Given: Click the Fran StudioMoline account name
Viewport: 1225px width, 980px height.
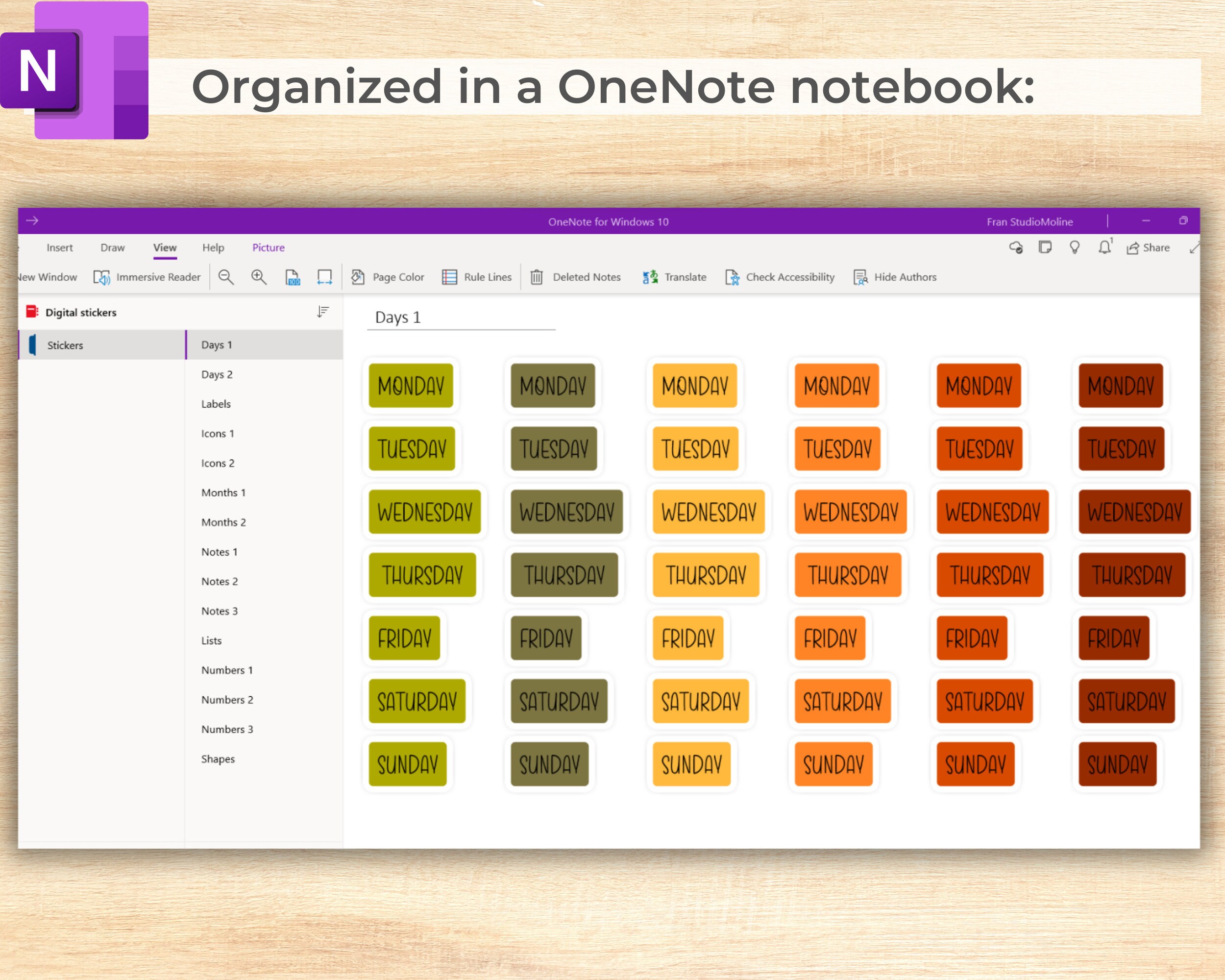Looking at the screenshot, I should click(1029, 221).
